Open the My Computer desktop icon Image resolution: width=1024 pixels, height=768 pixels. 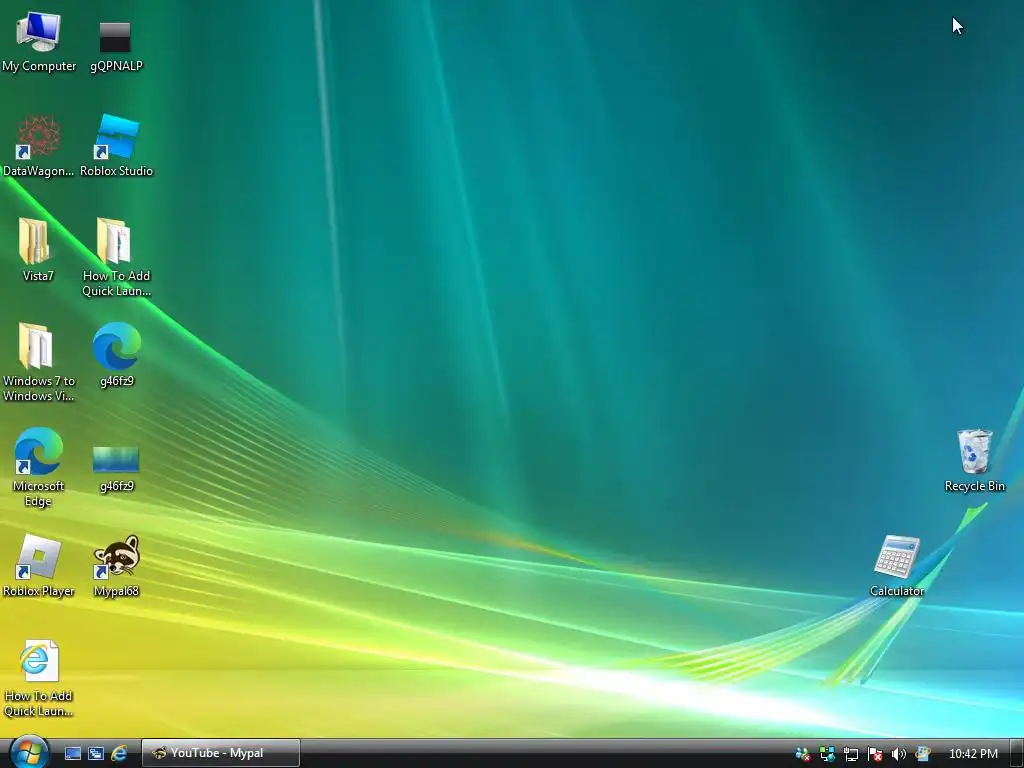pos(39,40)
